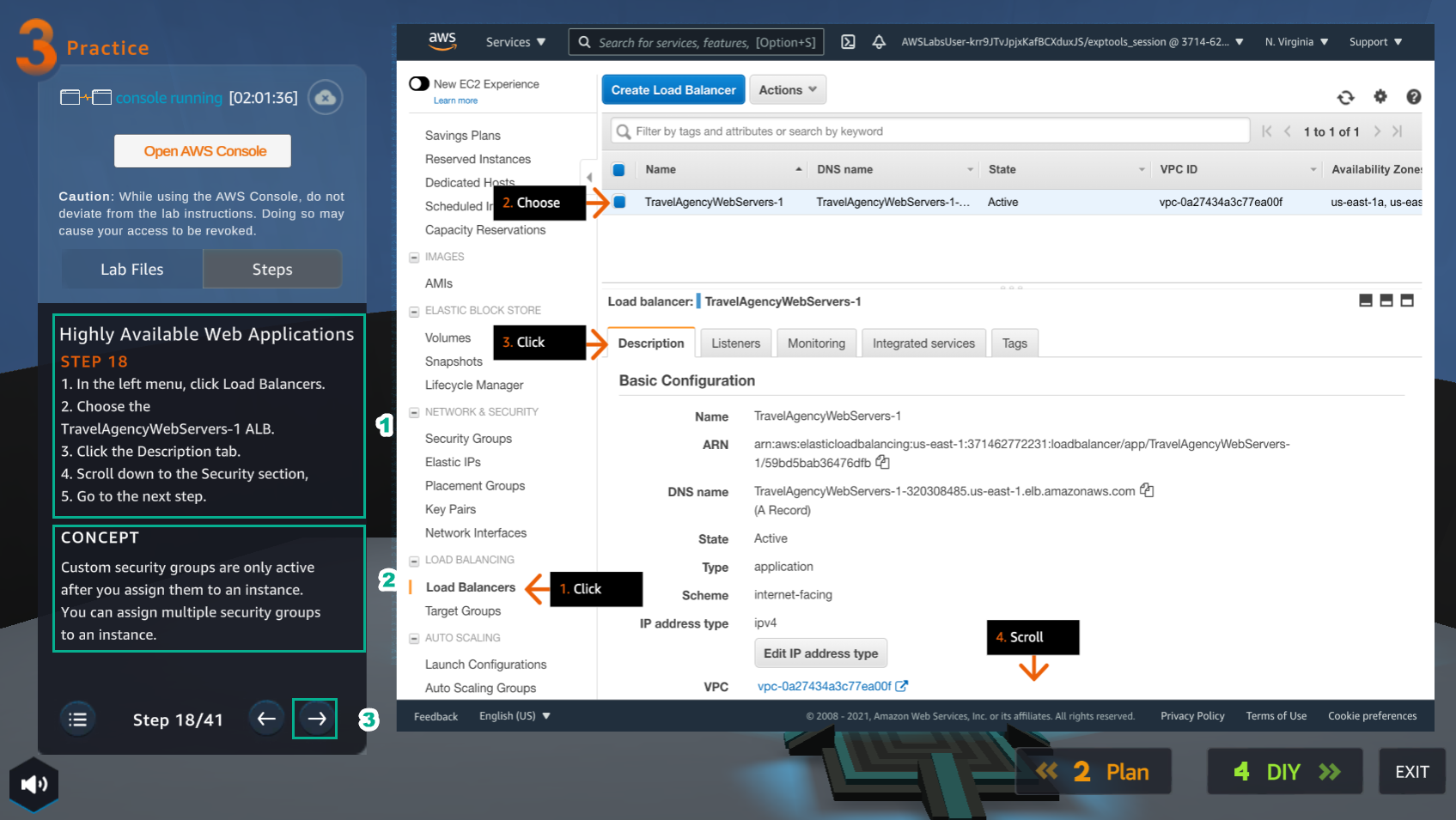Collapse the IMAGES section
Screen dimensions: 1456x820
click(414, 258)
